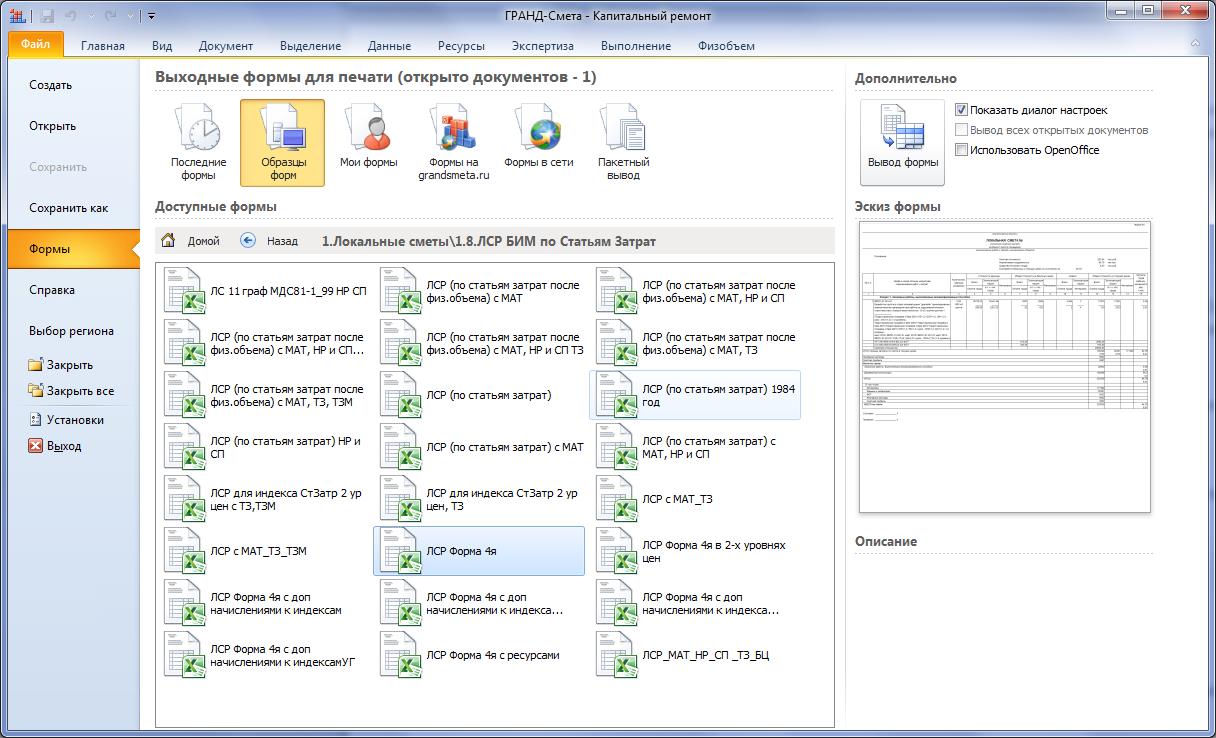Screen dimensions: 1216x738
Task: Open the Файл tab
Action: 35,45
